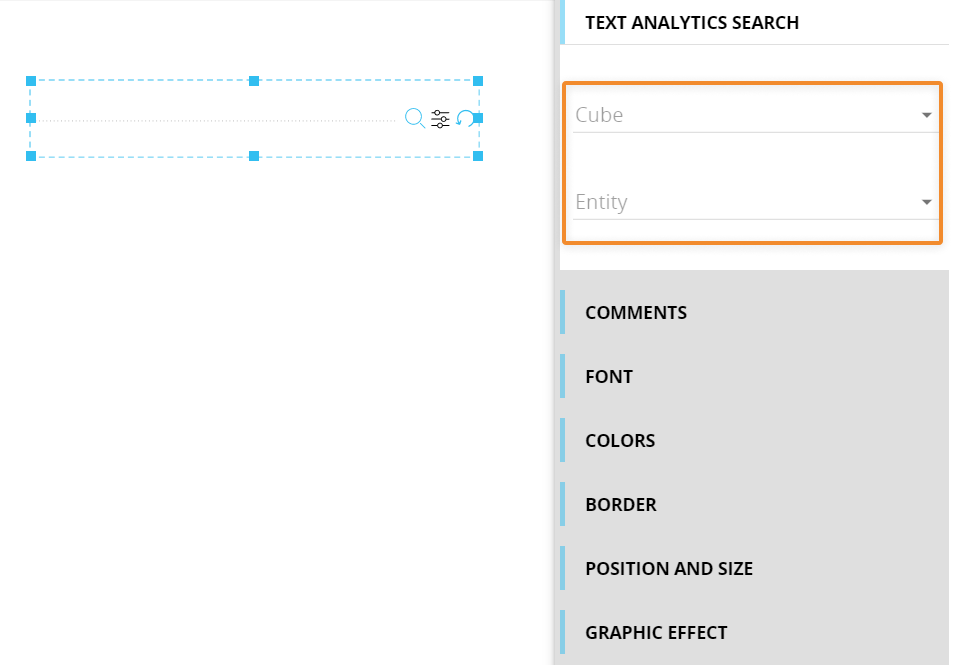Select the bottom-left resize handle of widget
Image resolution: width=953 pixels, height=665 pixels.
[x=31, y=156]
